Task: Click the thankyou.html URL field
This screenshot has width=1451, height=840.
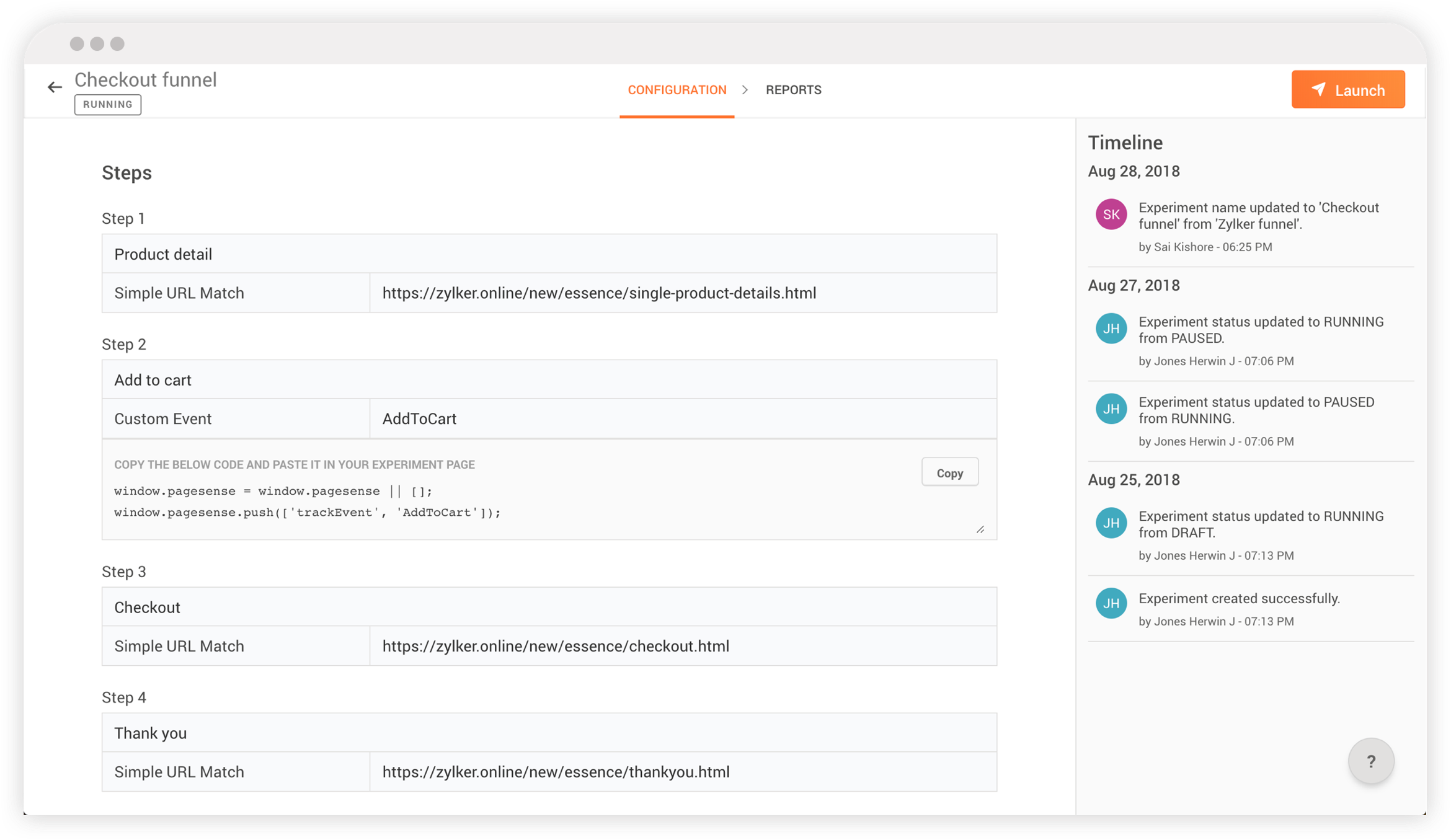Action: (682, 772)
